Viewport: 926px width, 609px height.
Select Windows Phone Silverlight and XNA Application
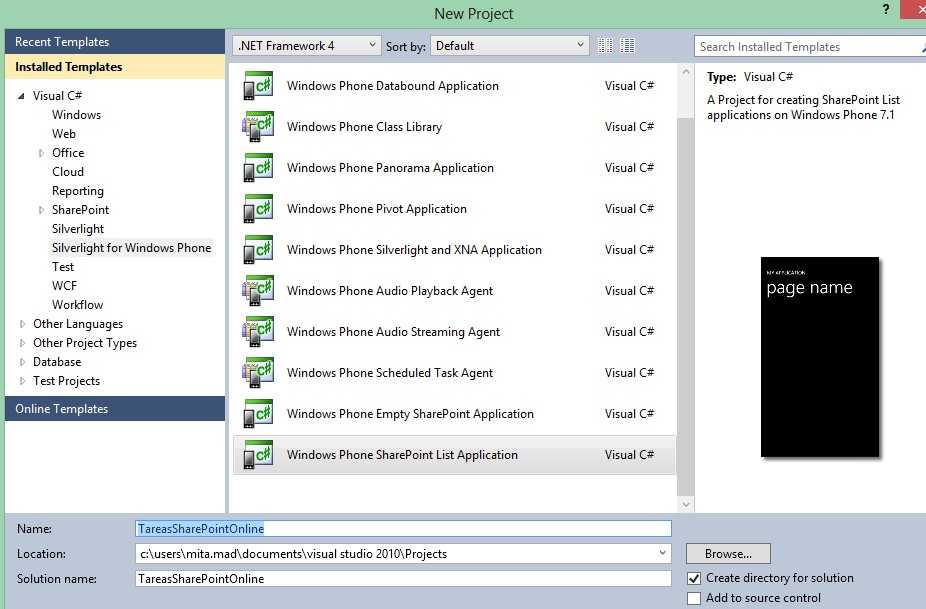[x=454, y=250]
